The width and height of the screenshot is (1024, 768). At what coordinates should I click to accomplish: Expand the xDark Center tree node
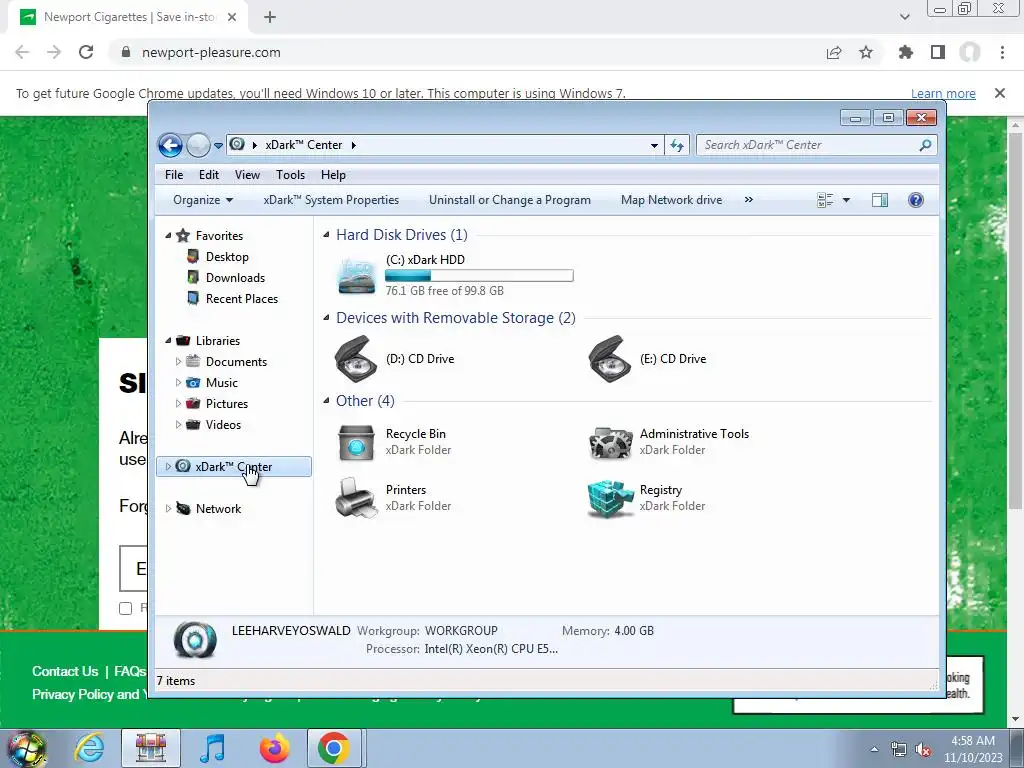pos(168,466)
